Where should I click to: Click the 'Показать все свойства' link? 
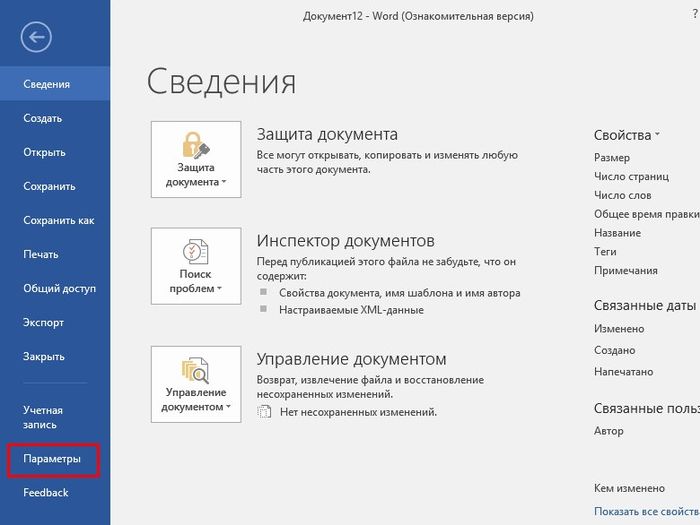[x=646, y=511]
